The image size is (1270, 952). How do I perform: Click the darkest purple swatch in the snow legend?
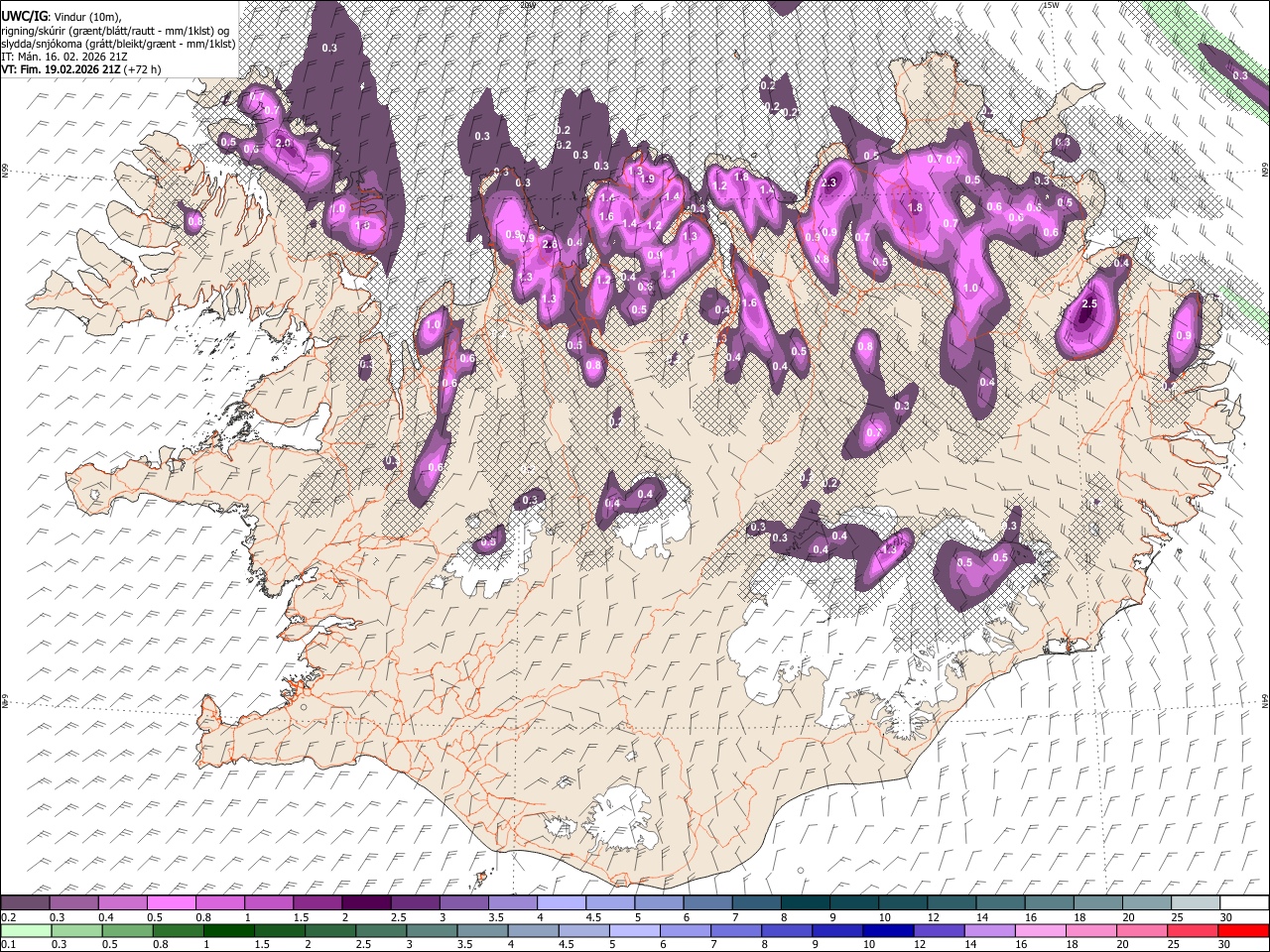point(368,903)
